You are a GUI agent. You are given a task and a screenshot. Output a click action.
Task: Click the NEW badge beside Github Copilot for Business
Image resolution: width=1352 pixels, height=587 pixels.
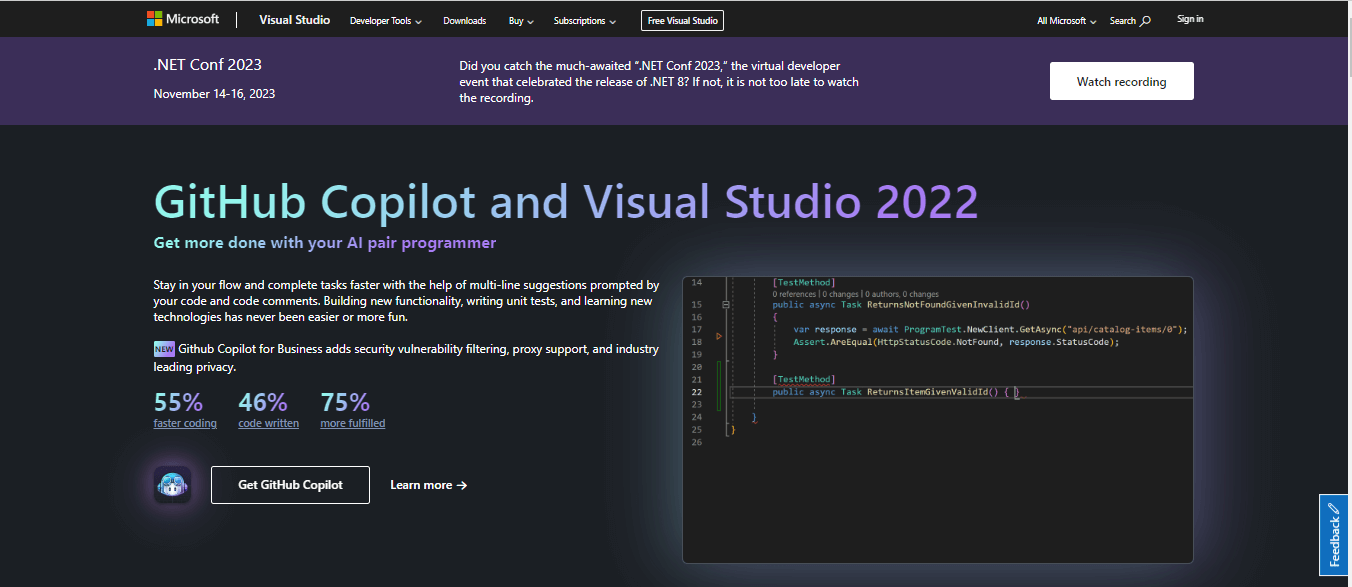tap(163, 349)
